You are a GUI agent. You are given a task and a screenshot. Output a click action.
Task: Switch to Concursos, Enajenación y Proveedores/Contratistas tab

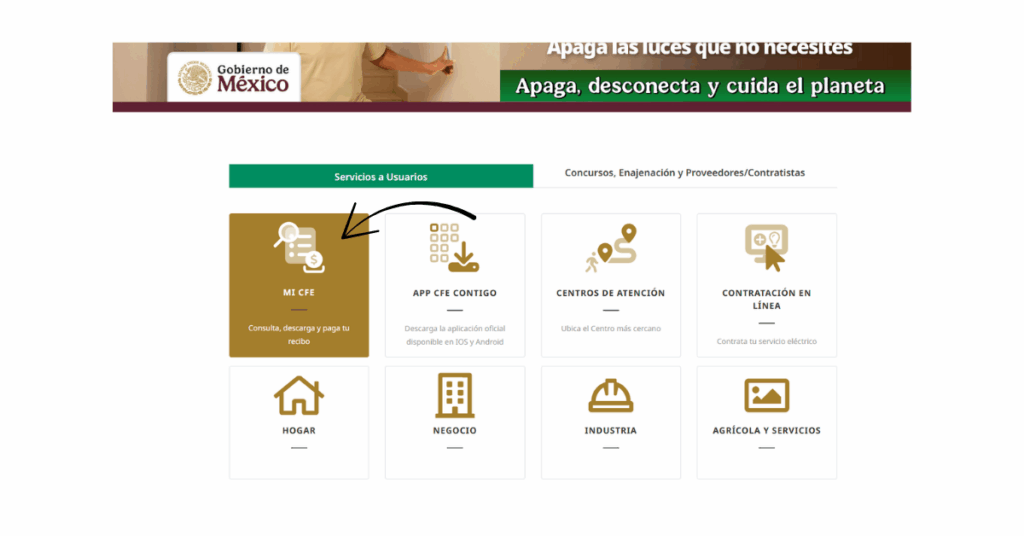684,173
